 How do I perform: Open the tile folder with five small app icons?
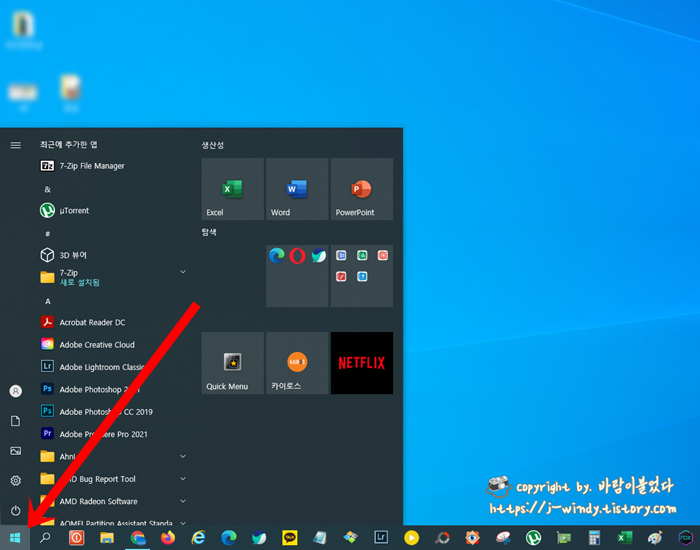coord(362,276)
